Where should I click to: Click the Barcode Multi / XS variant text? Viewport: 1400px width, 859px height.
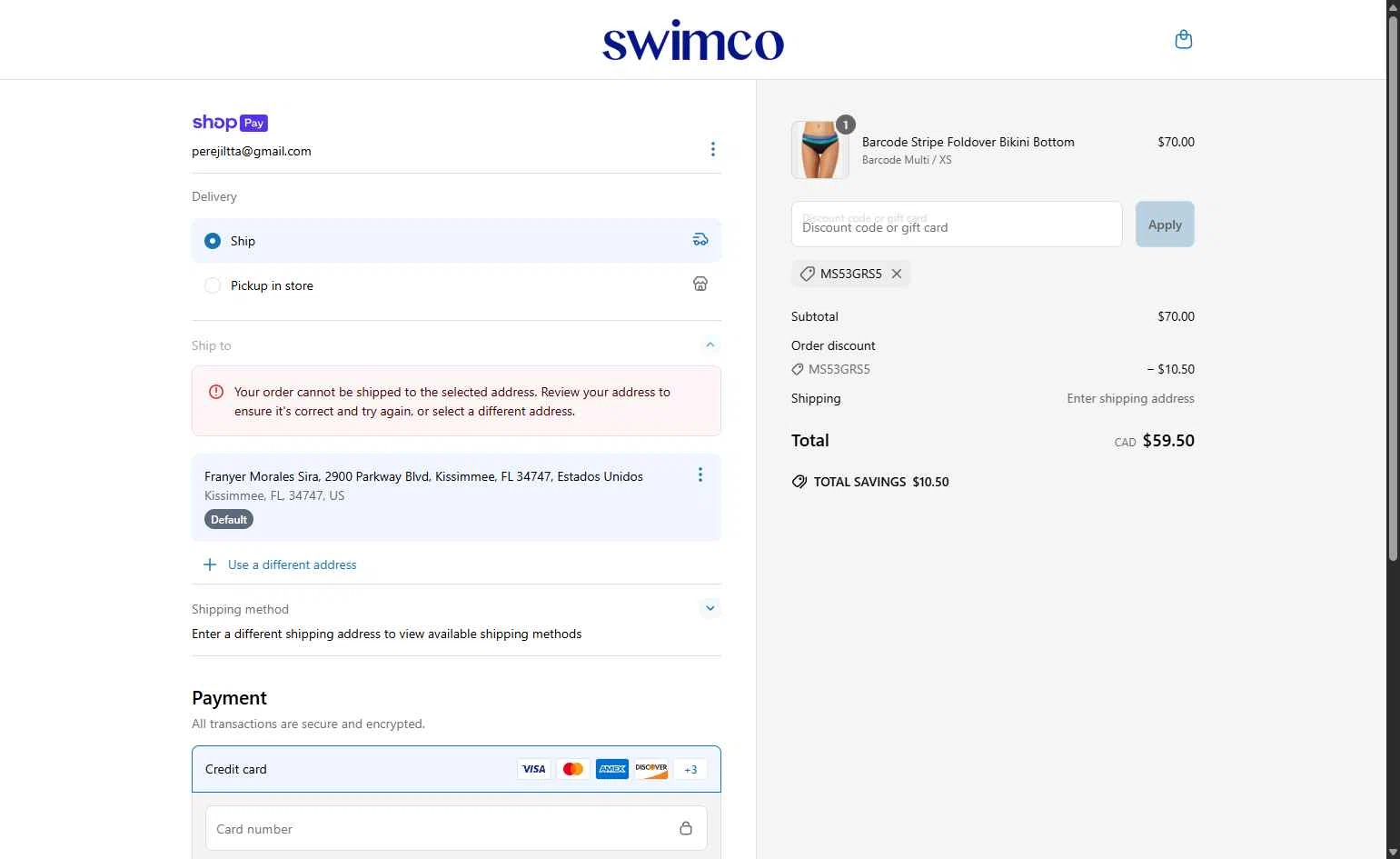pyautogui.click(x=907, y=160)
